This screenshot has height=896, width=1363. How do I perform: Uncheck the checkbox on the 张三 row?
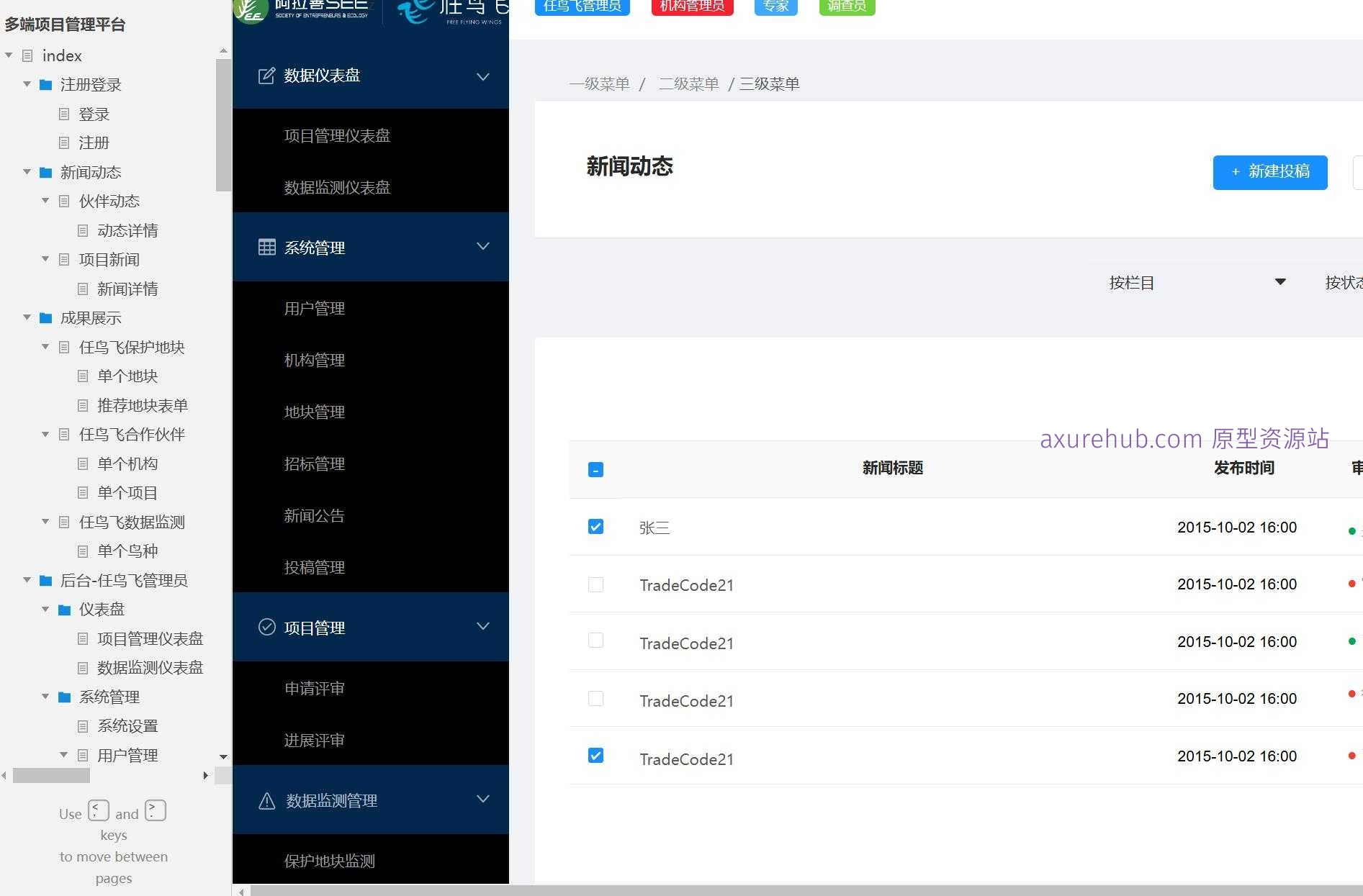595,527
